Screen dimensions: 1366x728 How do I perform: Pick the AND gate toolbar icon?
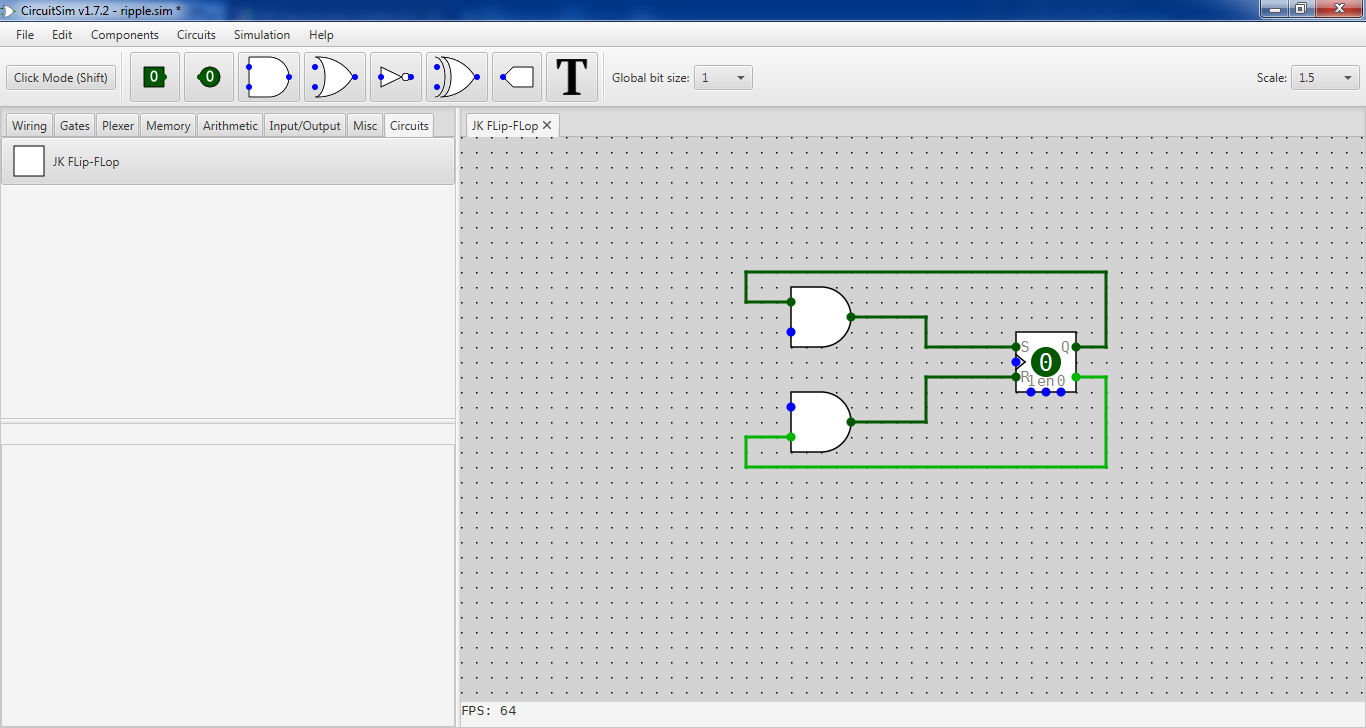[x=268, y=77]
